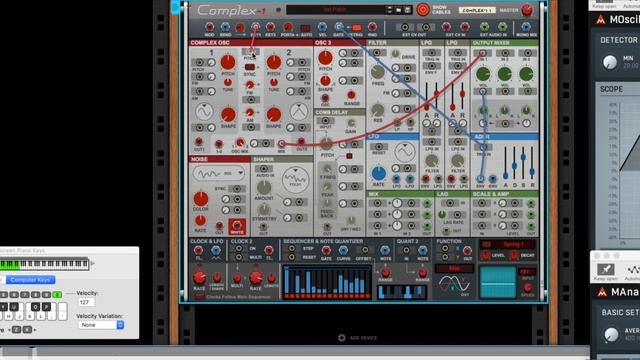Open the Function type display selector
Image resolution: width=640 pixels, height=360 pixels.
coord(455,268)
